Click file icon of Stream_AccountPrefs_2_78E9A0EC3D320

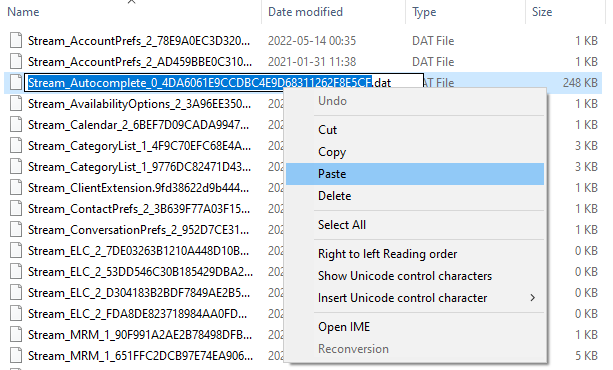click(x=16, y=40)
